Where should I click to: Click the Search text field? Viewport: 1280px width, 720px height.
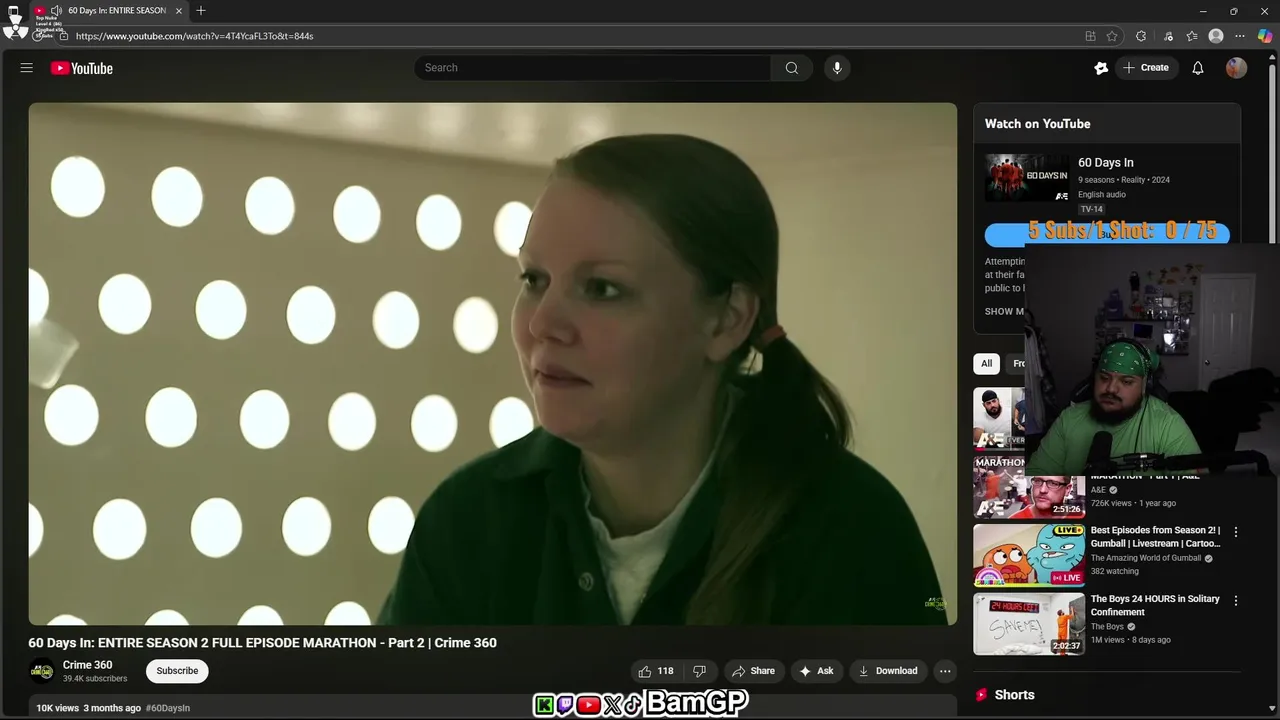pos(592,68)
